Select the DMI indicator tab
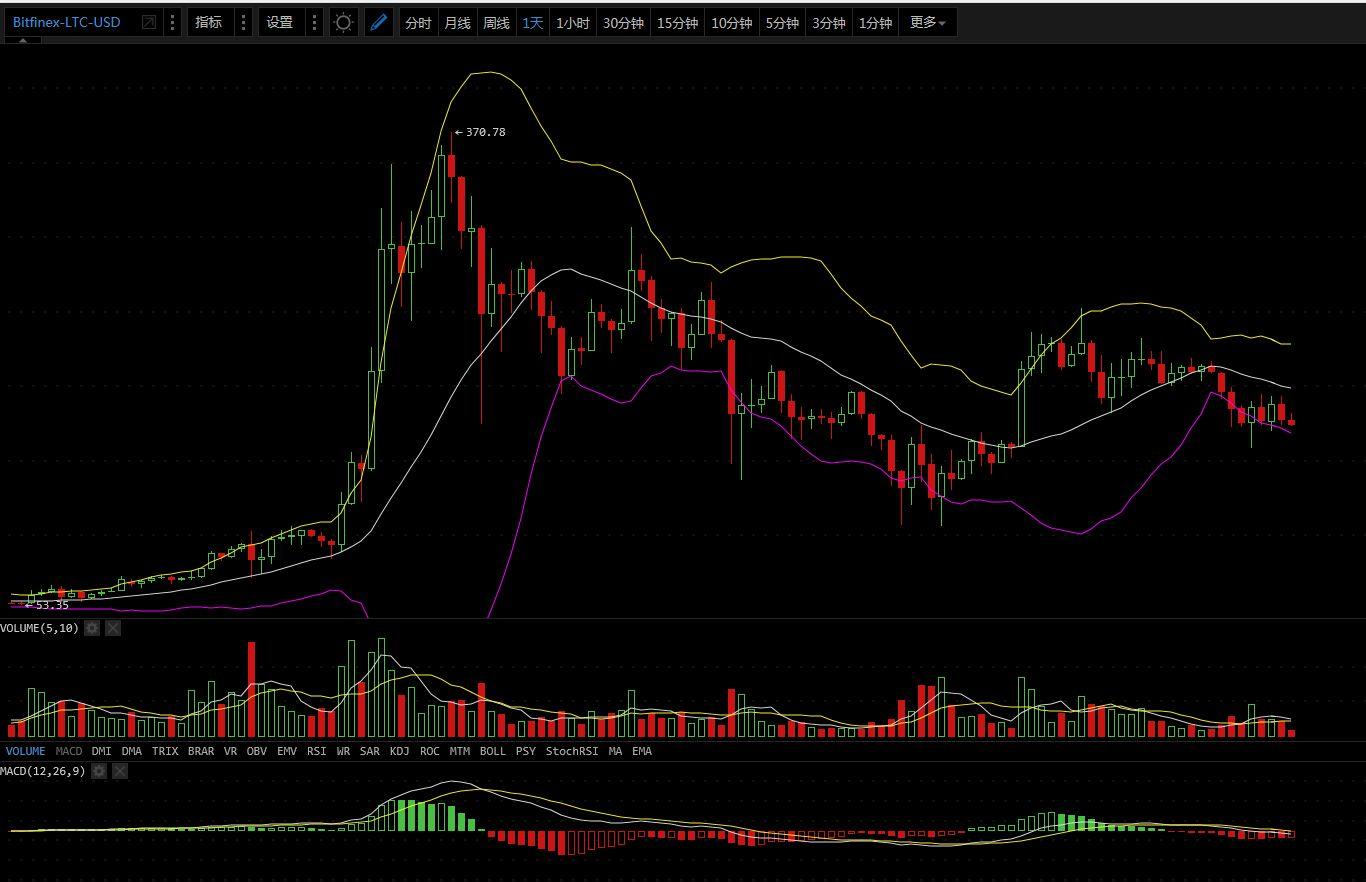The width and height of the screenshot is (1366, 882). coord(101,751)
